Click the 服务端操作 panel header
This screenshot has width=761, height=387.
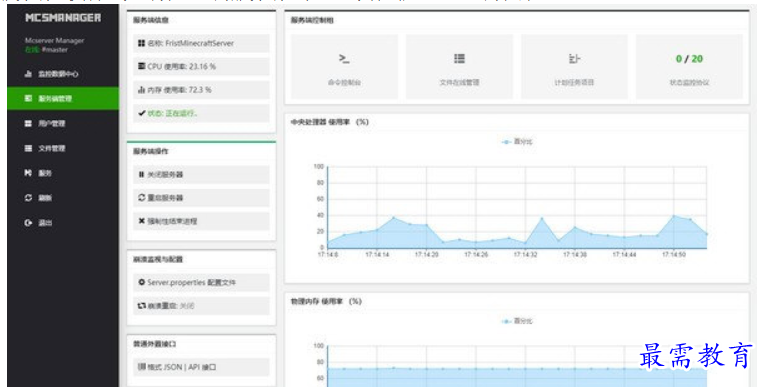pyautogui.click(x=150, y=151)
